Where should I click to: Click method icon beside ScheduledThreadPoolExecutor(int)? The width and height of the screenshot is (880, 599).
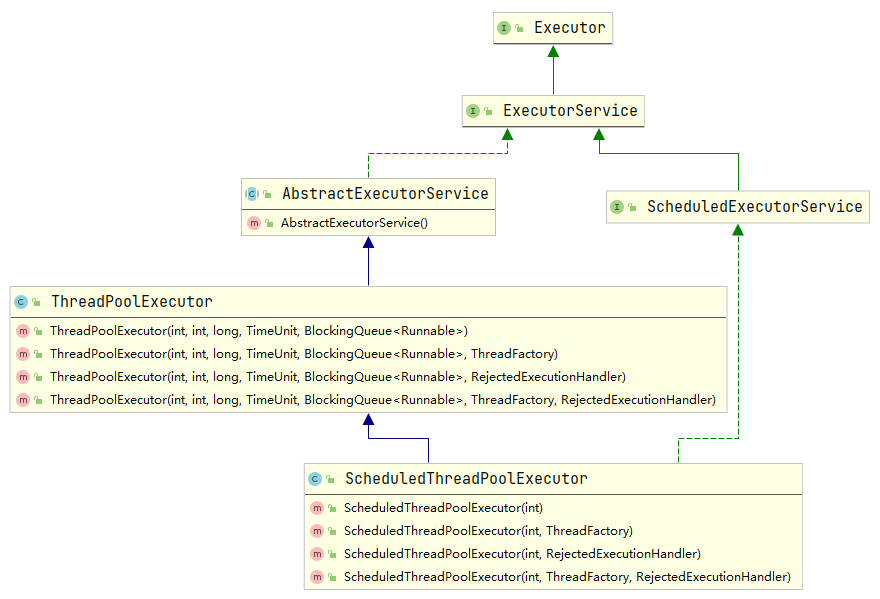click(317, 508)
